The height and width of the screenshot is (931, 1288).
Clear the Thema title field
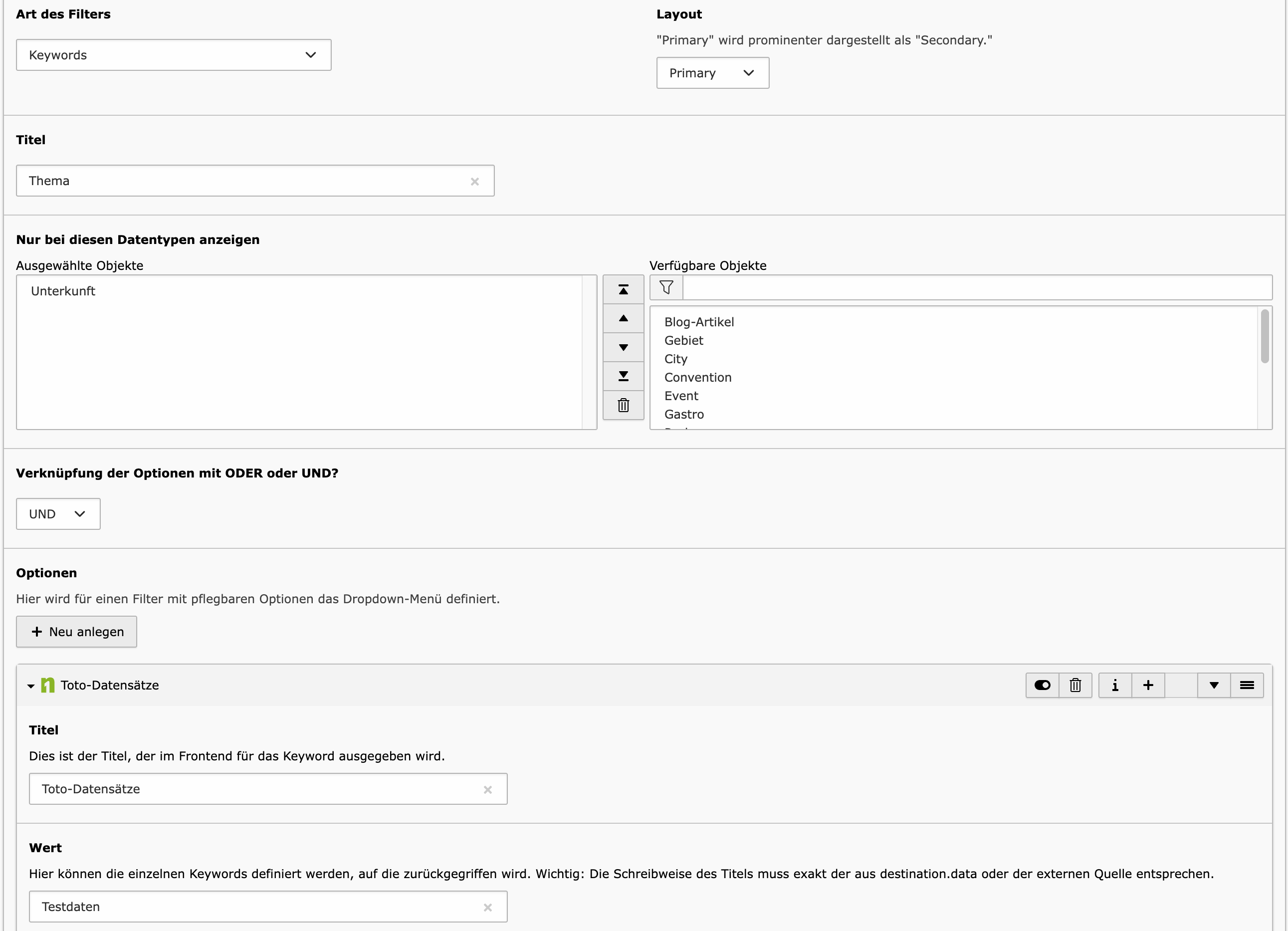(475, 181)
